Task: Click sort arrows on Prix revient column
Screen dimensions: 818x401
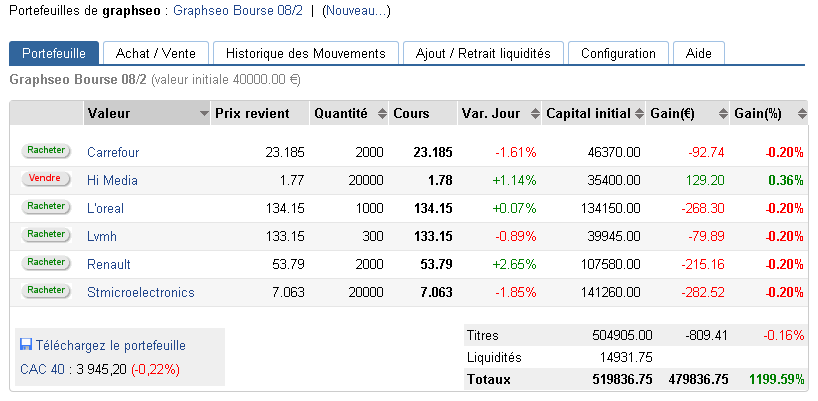Action: coord(300,114)
